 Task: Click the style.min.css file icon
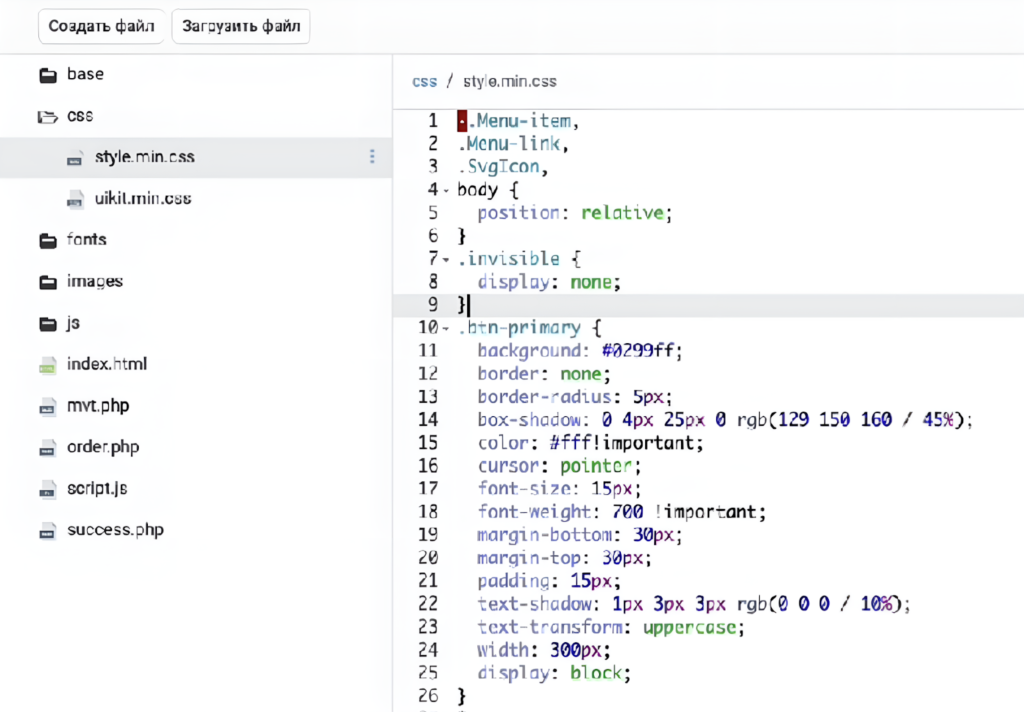(x=75, y=158)
